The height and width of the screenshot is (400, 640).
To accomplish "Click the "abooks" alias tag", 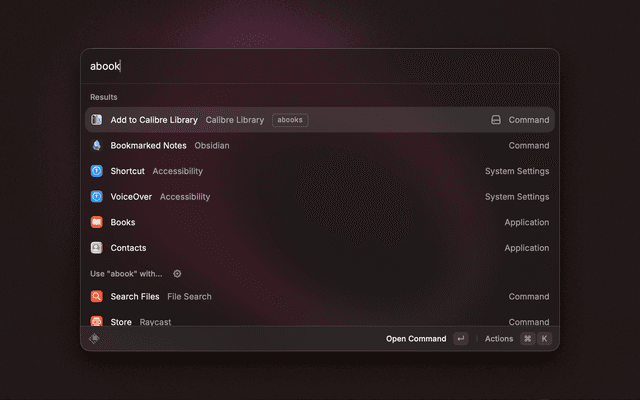I will [290, 120].
